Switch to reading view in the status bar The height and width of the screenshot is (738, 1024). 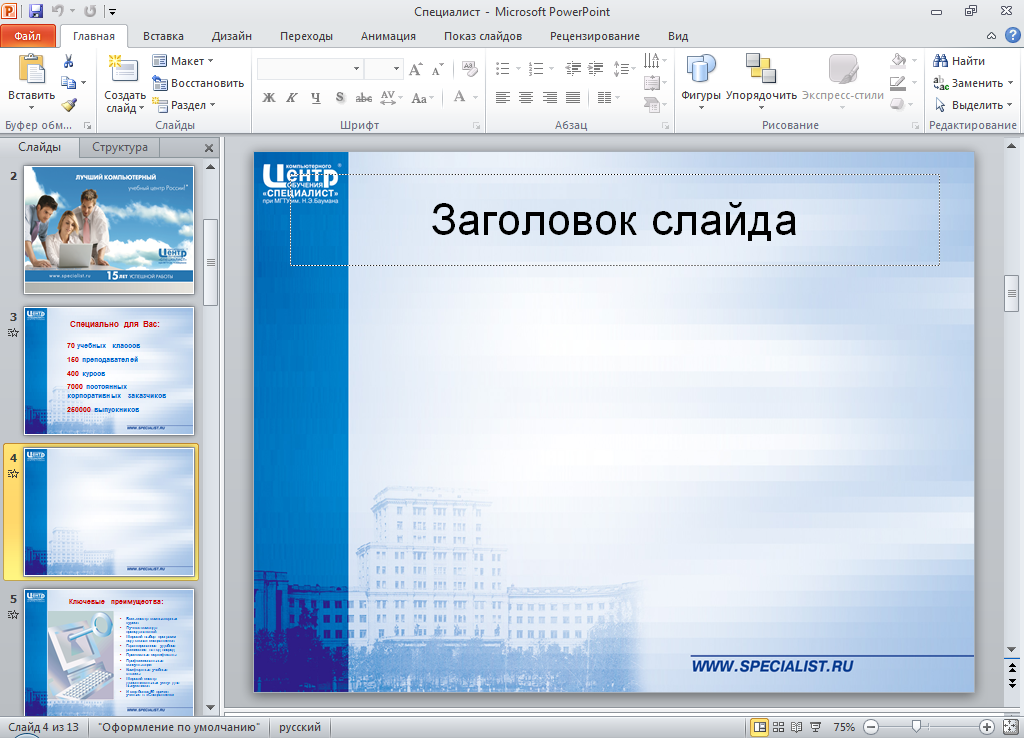796,727
